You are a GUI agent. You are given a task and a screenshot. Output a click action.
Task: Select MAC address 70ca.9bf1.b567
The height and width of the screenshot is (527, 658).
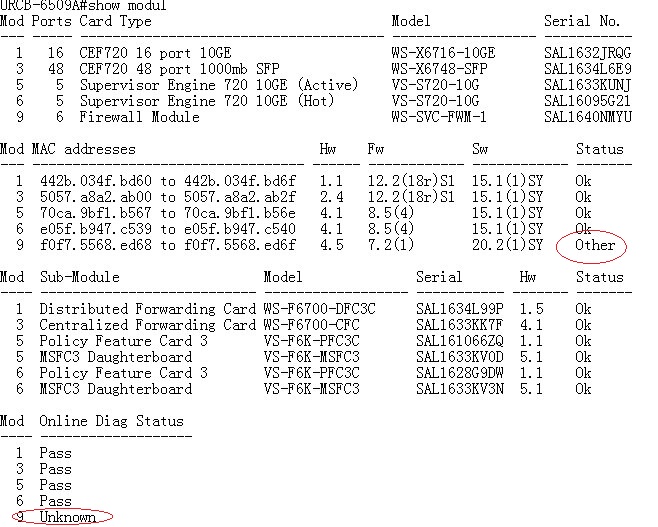point(96,213)
